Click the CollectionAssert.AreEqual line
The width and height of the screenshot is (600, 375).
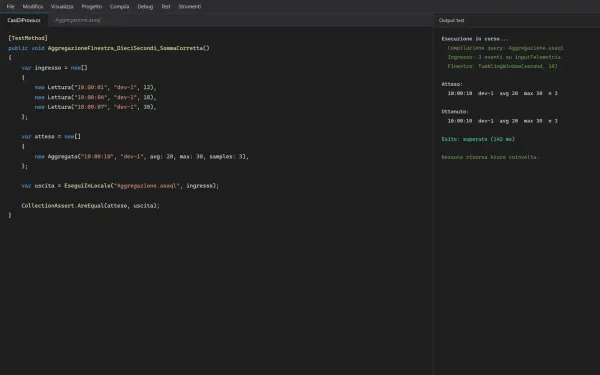(x=90, y=205)
